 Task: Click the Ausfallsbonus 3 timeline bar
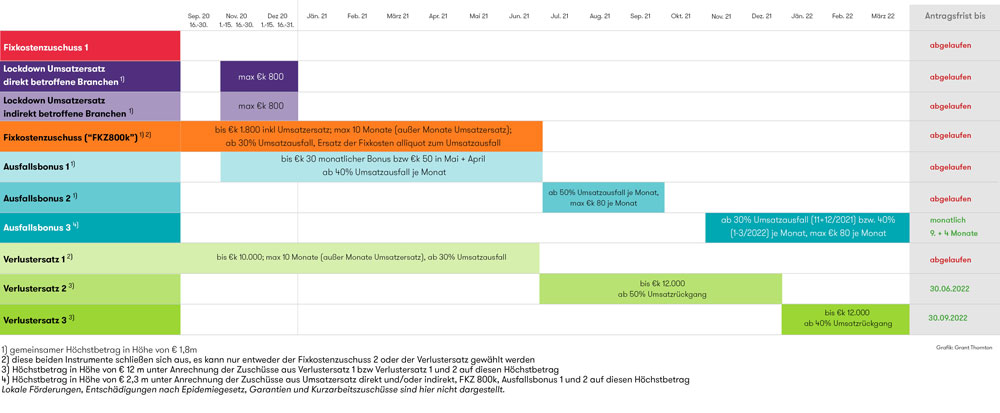pos(806,227)
